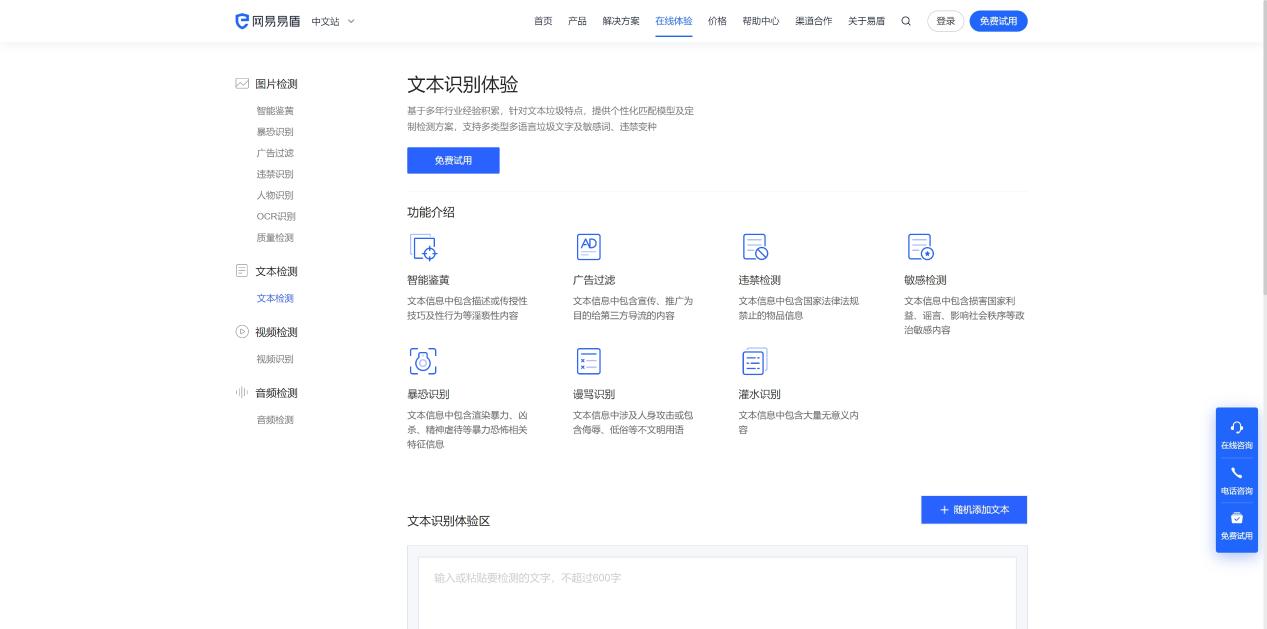Screen dimensions: 1267x629
Task: Open the 价格 page
Action: [x=717, y=21]
